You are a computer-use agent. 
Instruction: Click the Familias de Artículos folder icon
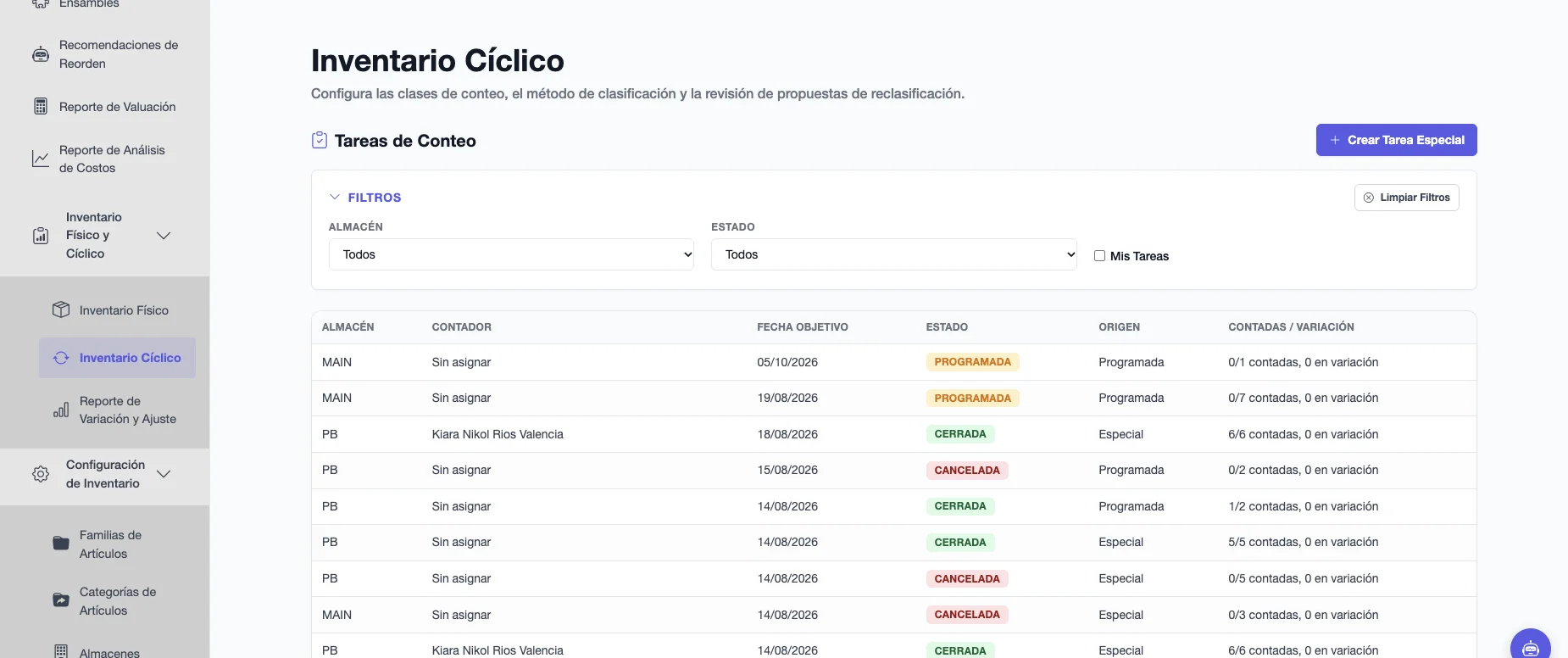tap(61, 544)
